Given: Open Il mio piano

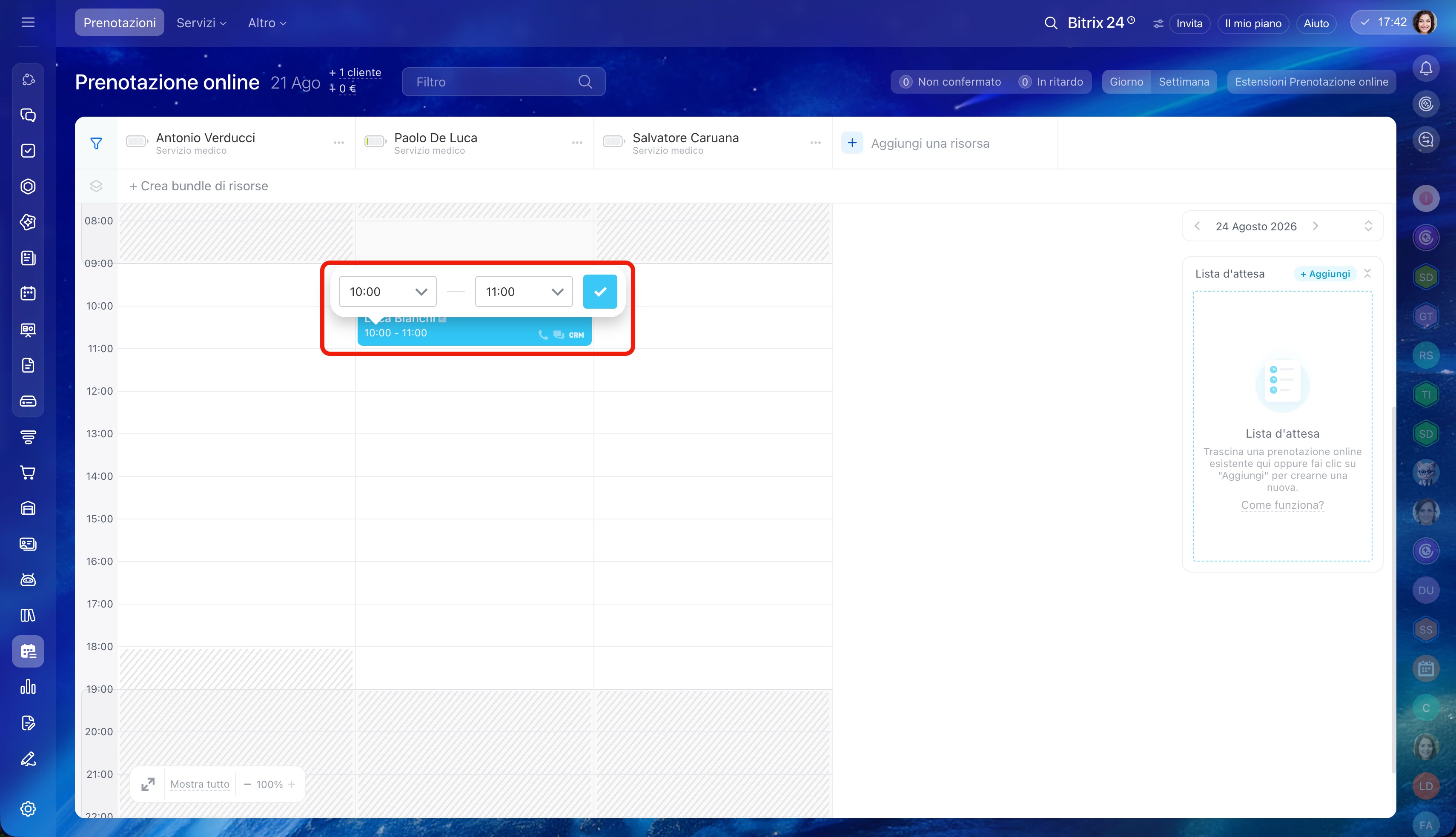Looking at the screenshot, I should 1253,23.
